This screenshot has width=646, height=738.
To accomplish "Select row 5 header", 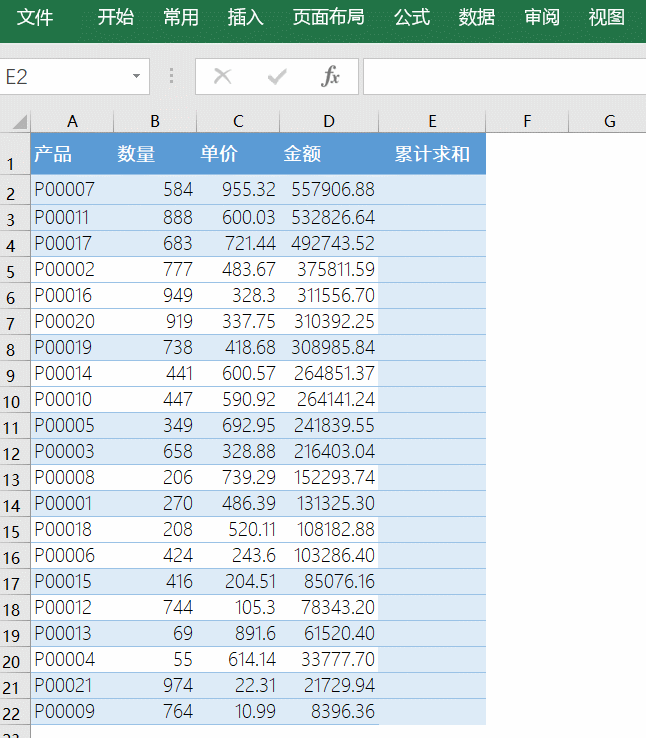I will coord(15,270).
